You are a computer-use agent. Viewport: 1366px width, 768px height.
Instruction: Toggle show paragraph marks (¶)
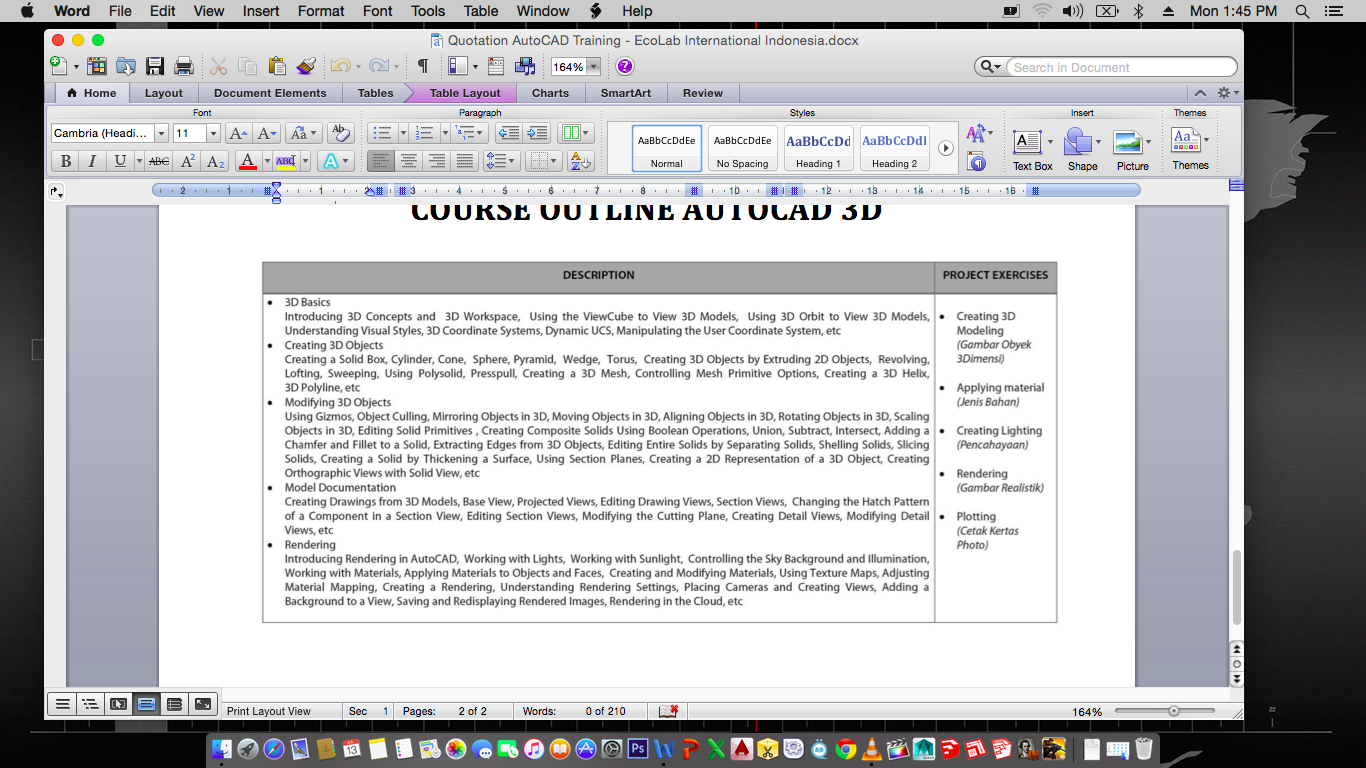coord(422,67)
